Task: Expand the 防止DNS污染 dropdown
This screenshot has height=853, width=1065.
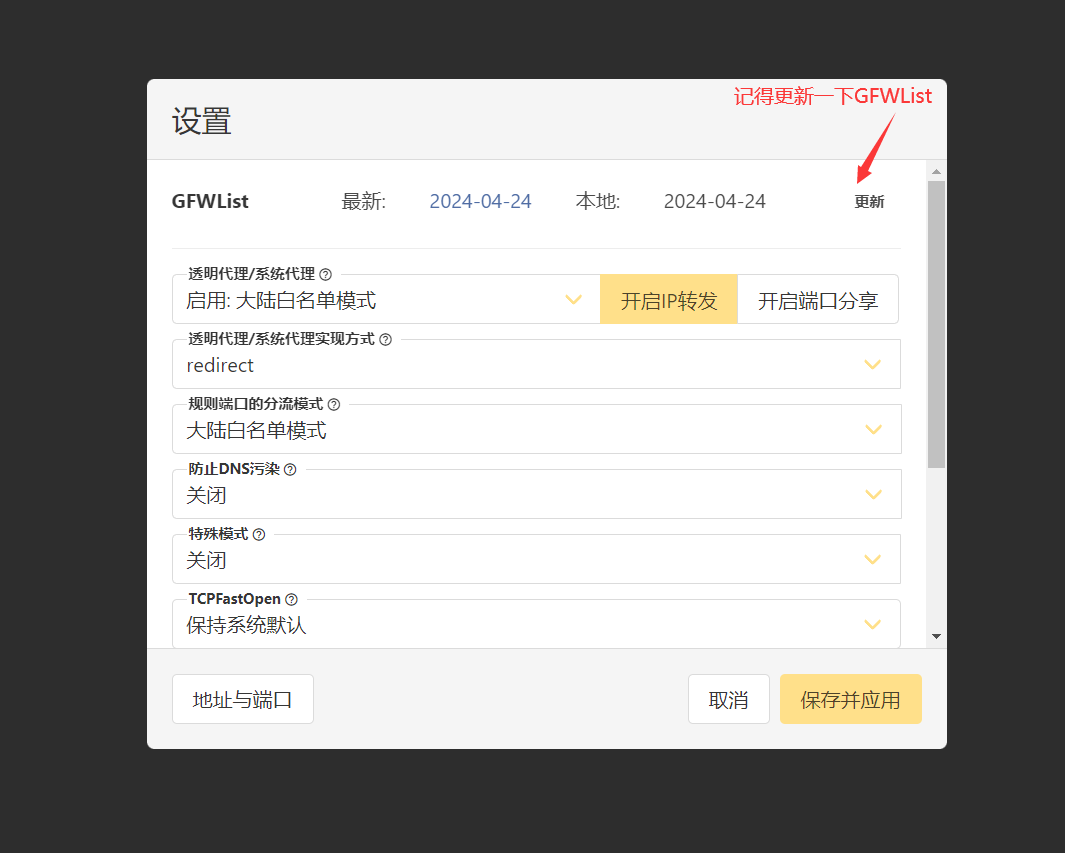Action: click(x=536, y=495)
